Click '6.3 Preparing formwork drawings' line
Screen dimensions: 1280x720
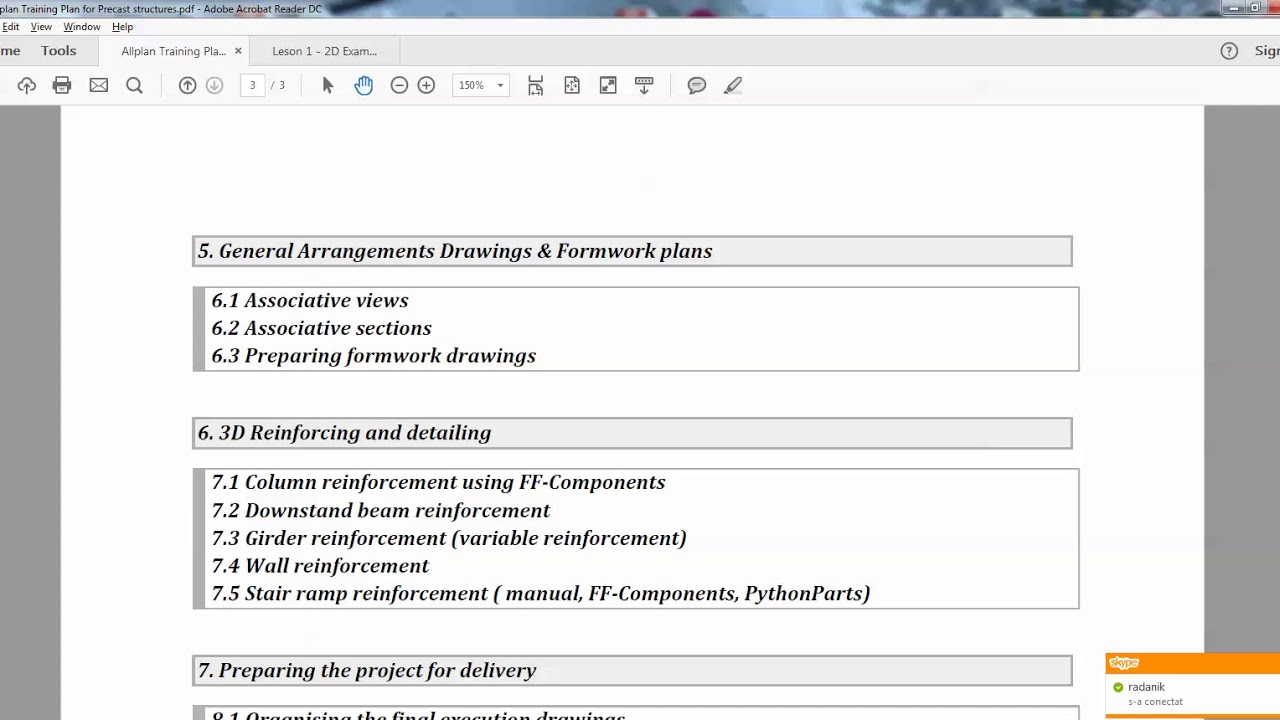pyautogui.click(x=373, y=356)
